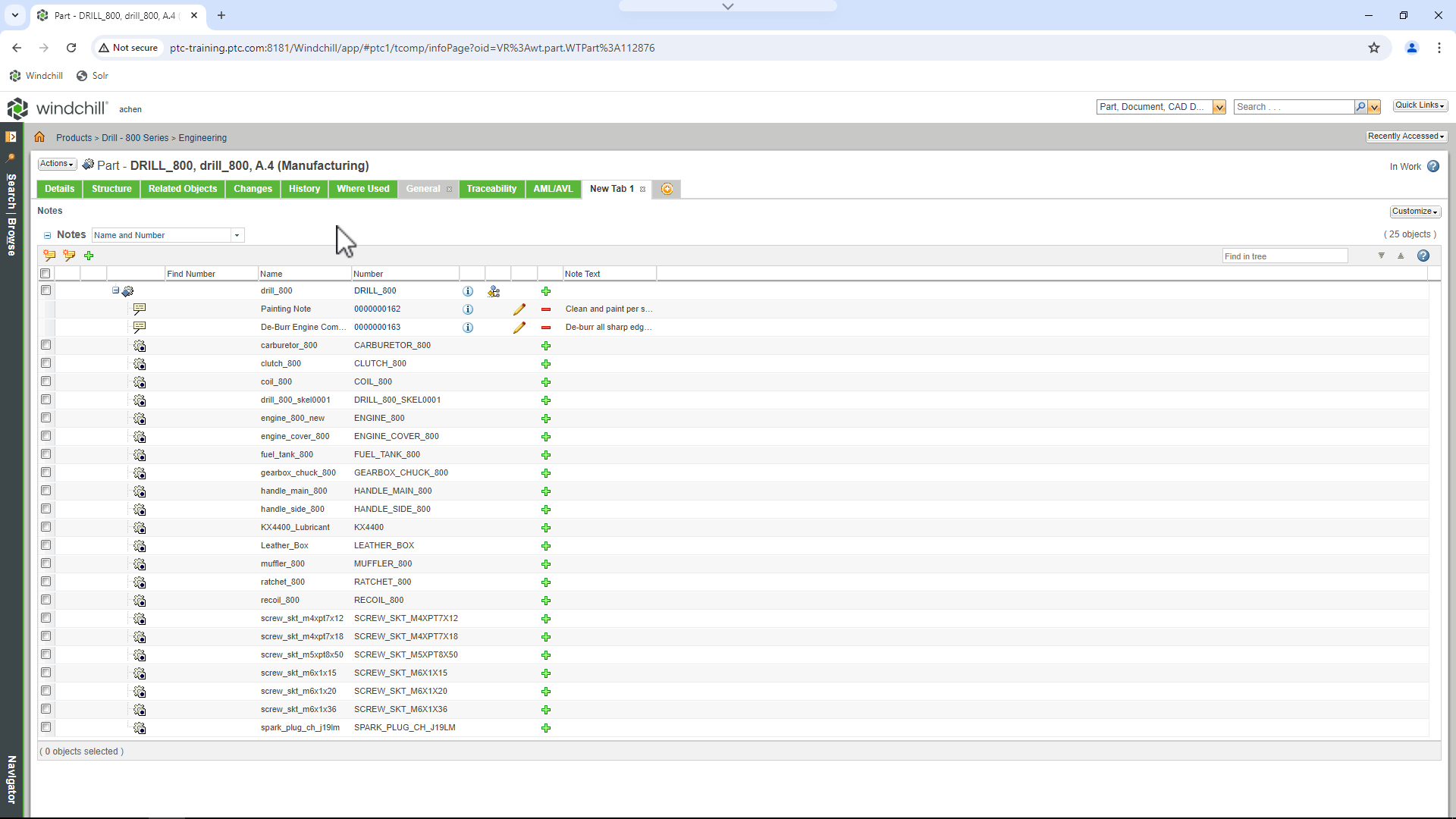Open the Recently Accessed dropdown
The width and height of the screenshot is (1456, 819).
click(x=1406, y=136)
